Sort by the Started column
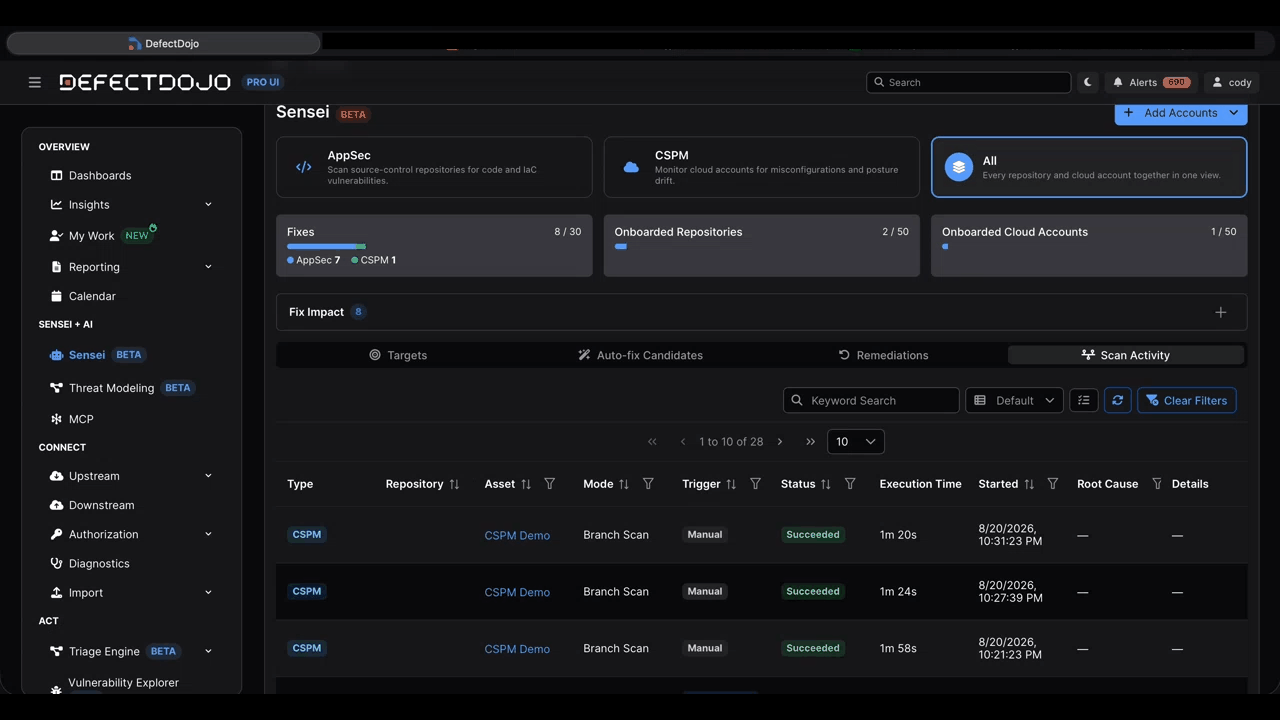This screenshot has height=720, width=1280. 1029,484
